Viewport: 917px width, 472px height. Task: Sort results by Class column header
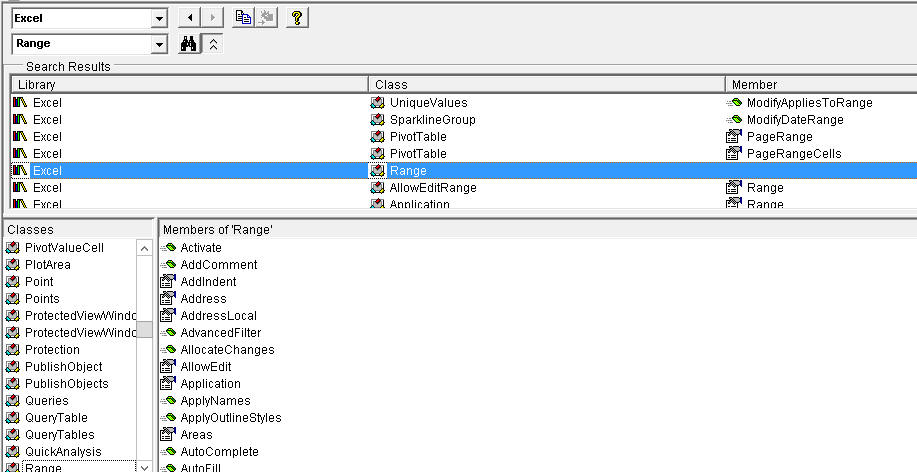(x=547, y=85)
